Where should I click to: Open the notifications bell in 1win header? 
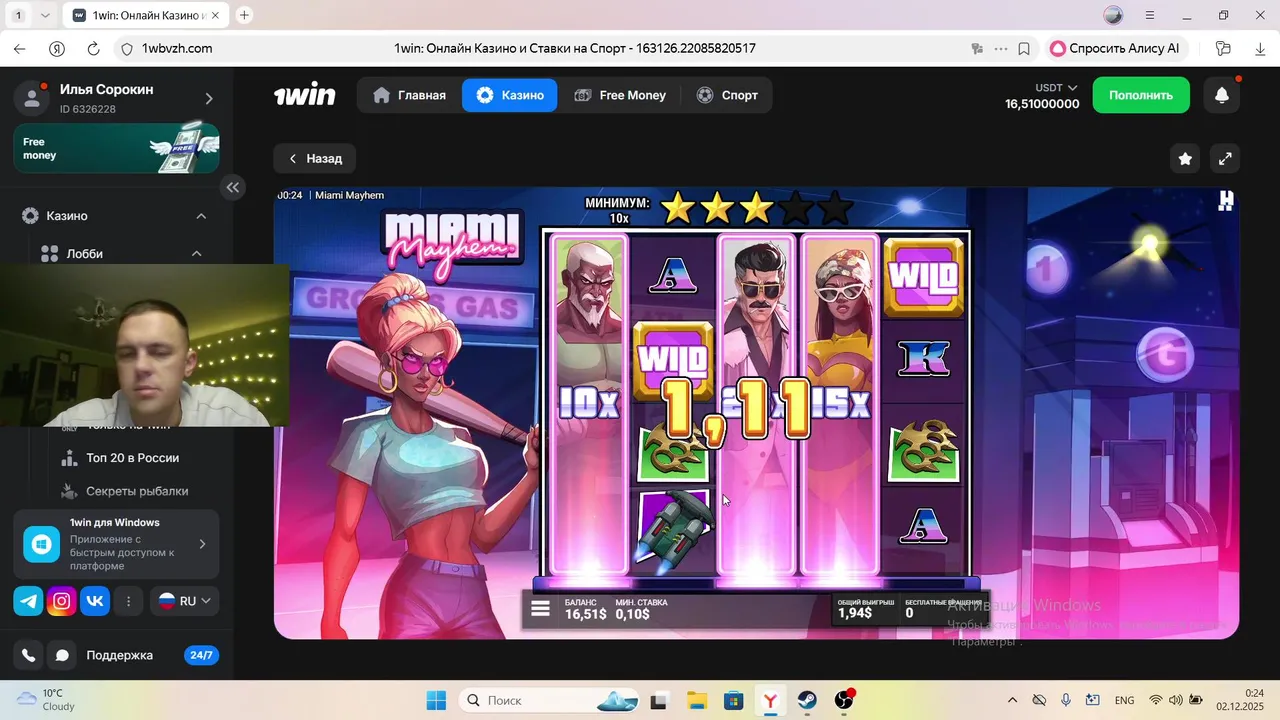pos(1222,95)
